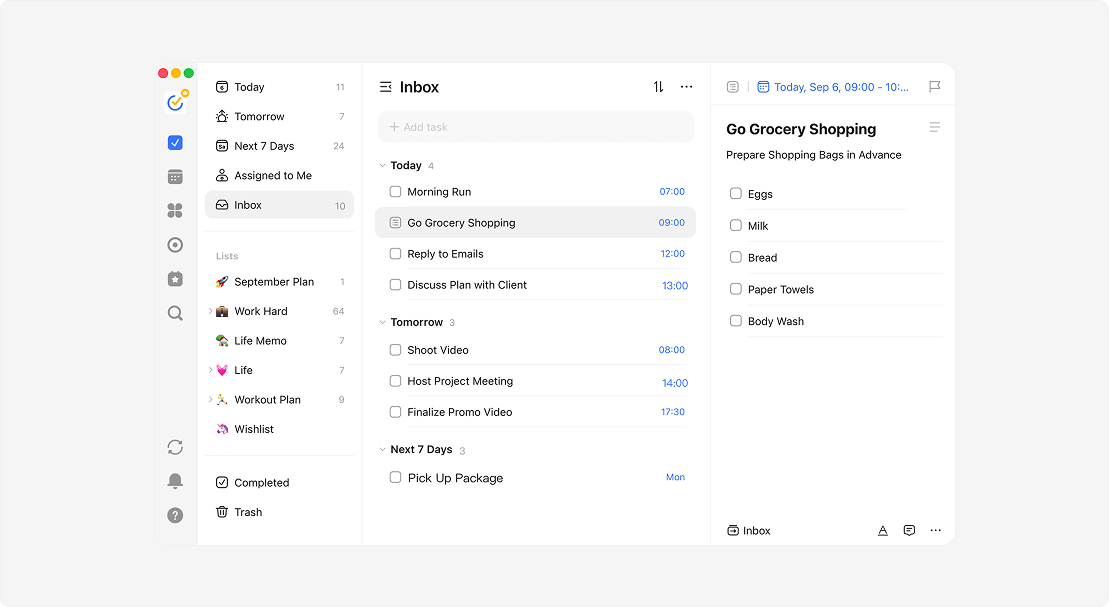Viewport: 1109px width, 607px height.
Task: Click the calendar icon next to due date
Action: 763,87
